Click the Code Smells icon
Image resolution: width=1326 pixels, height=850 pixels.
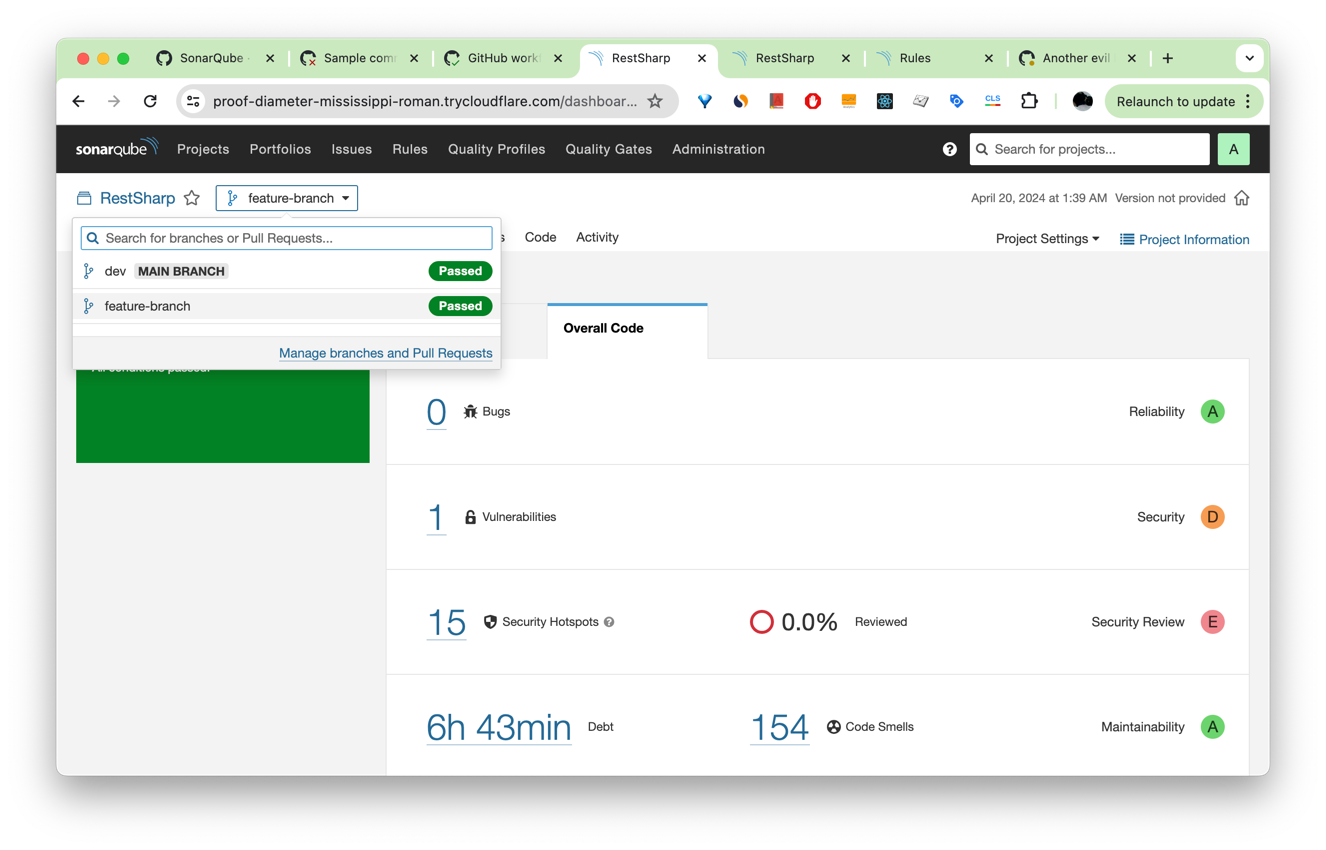pyautogui.click(x=833, y=727)
